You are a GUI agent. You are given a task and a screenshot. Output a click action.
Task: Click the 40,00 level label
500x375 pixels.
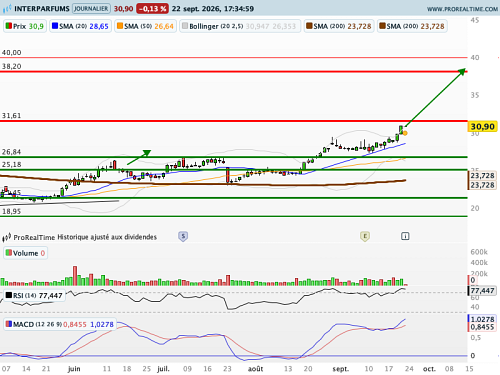pos(11,52)
